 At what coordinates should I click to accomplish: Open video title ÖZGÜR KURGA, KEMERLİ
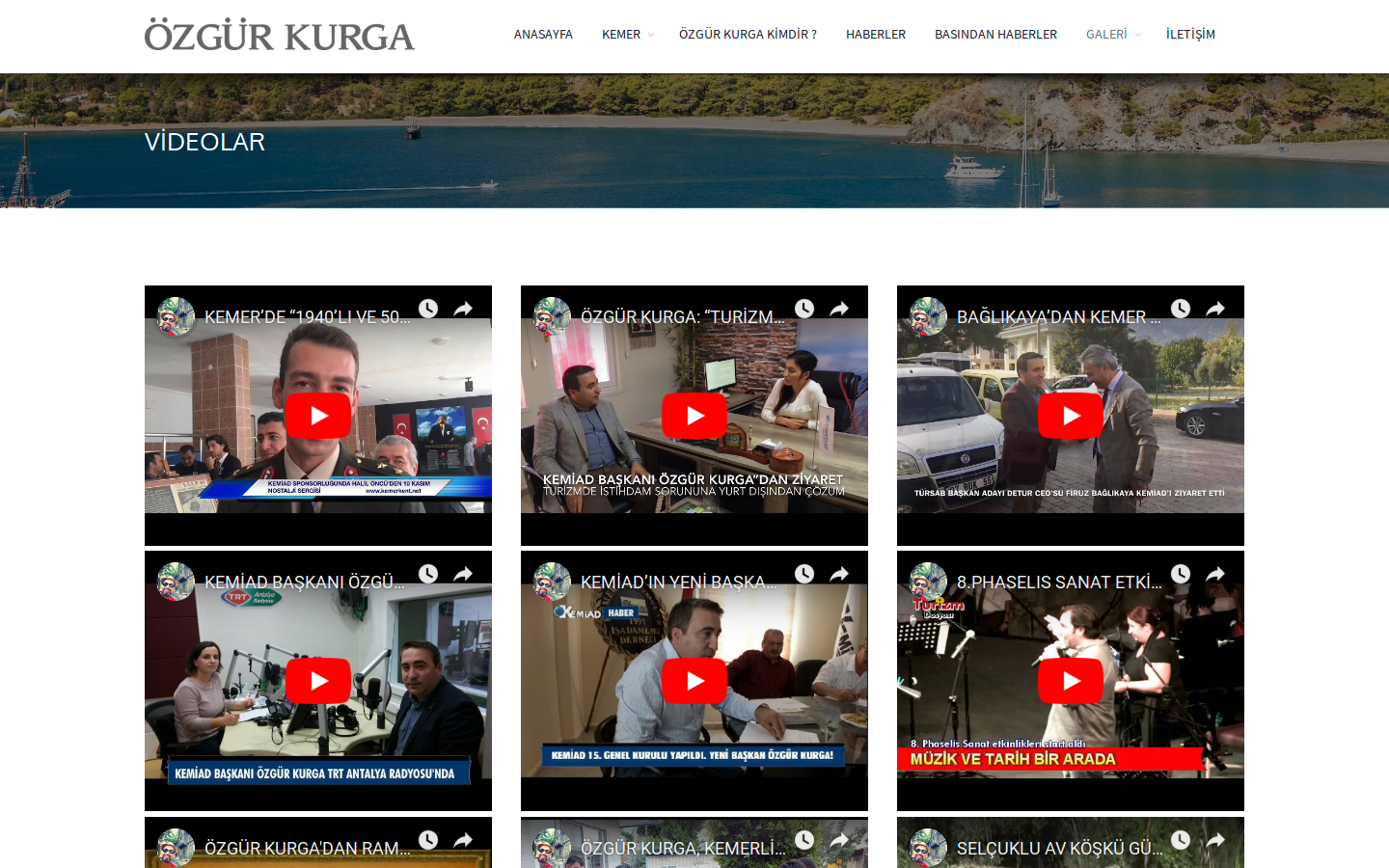[683, 849]
